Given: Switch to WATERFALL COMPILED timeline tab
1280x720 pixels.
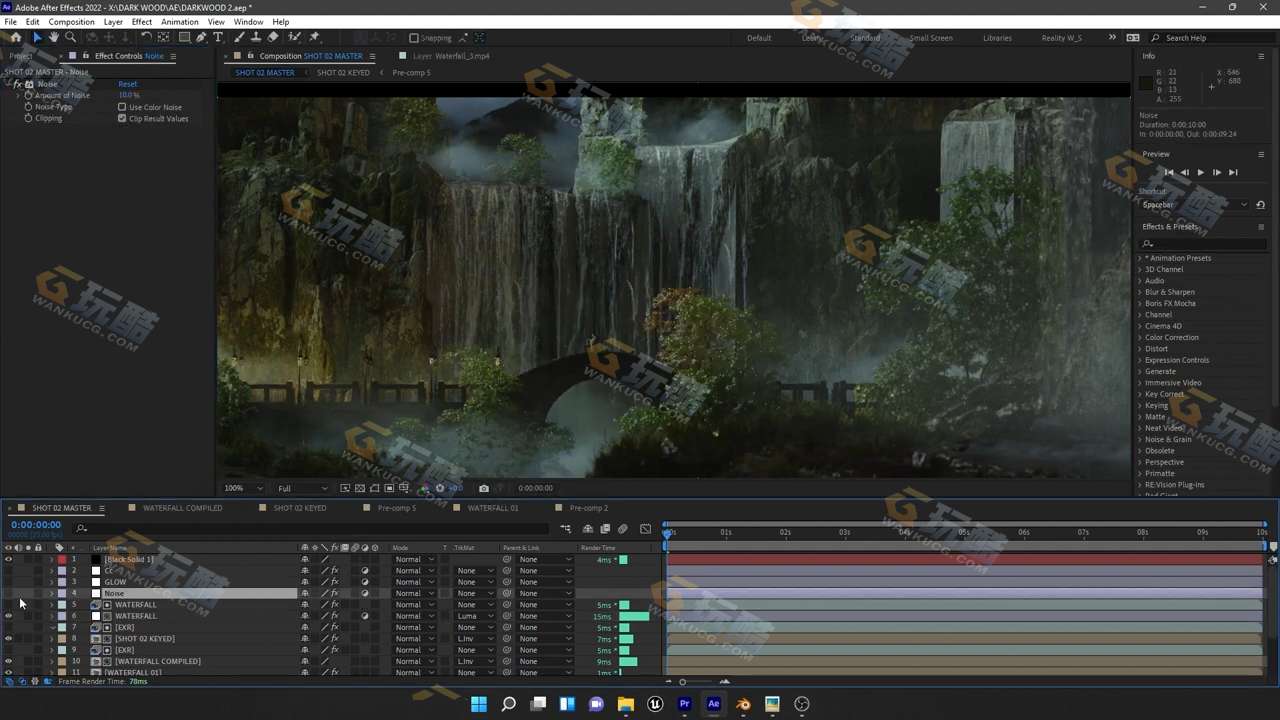Looking at the screenshot, I should point(183,508).
